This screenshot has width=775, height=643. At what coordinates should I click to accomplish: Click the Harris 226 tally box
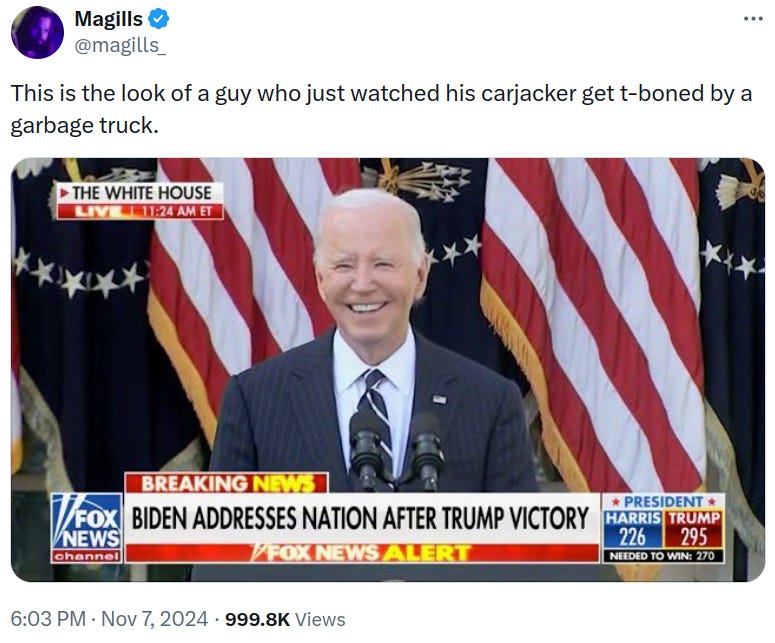tap(633, 529)
